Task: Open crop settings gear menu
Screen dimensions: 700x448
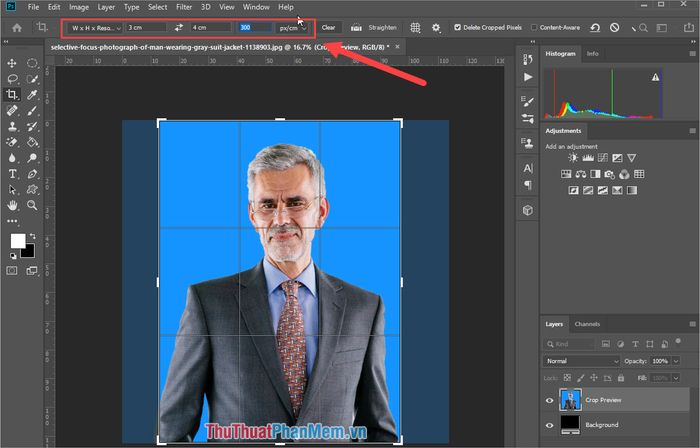Action: tap(436, 28)
